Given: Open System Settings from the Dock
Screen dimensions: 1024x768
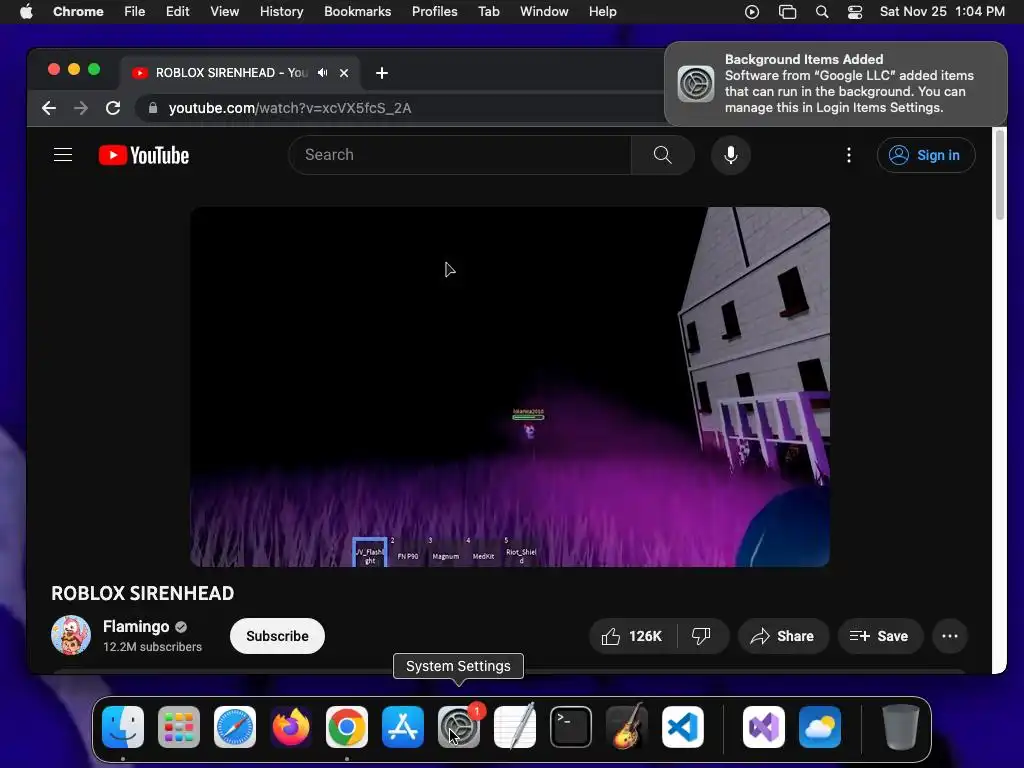Looking at the screenshot, I should click(459, 727).
